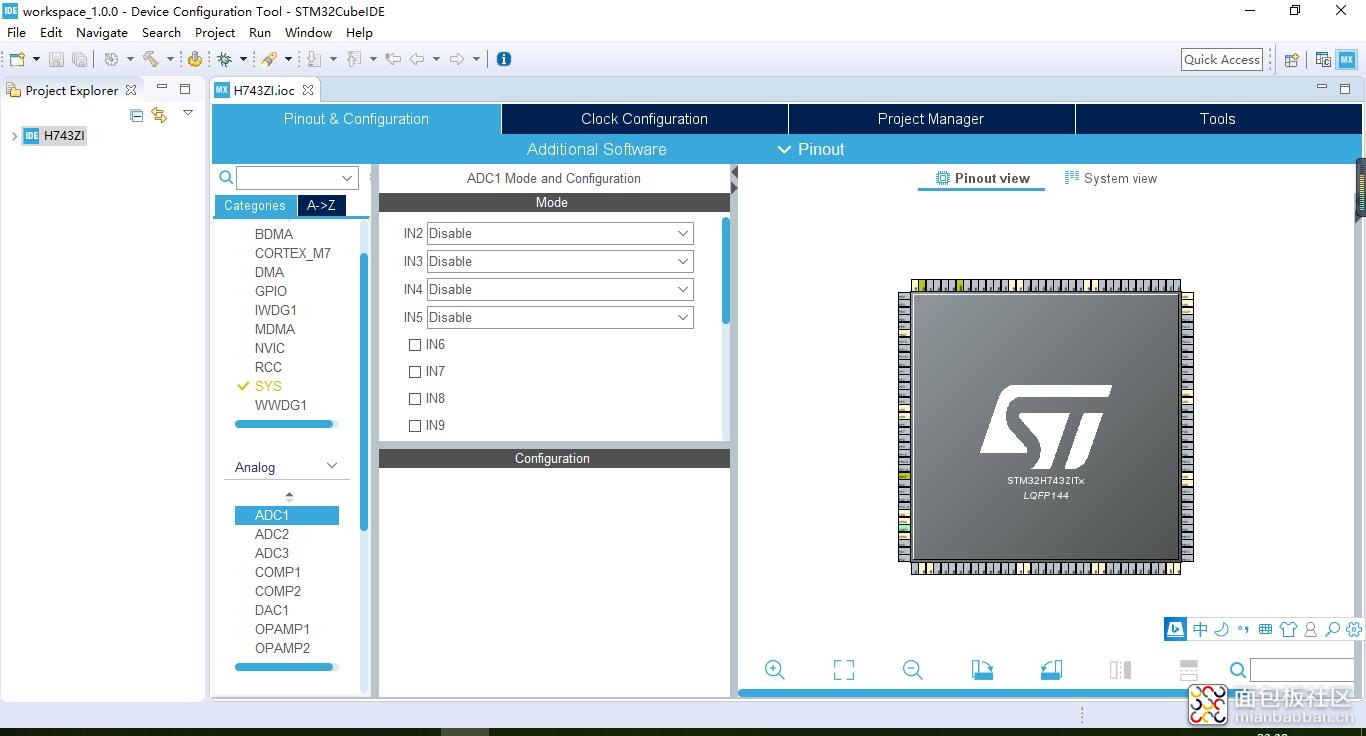The height and width of the screenshot is (736, 1366).
Task: Open the Project Explorer view menu triangle
Action: coord(187,113)
